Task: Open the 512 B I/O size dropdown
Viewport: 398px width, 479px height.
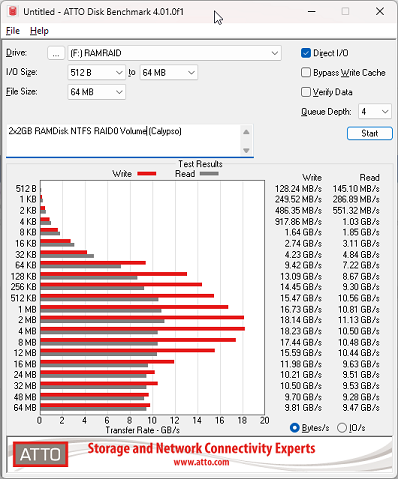Action: (x=96, y=73)
